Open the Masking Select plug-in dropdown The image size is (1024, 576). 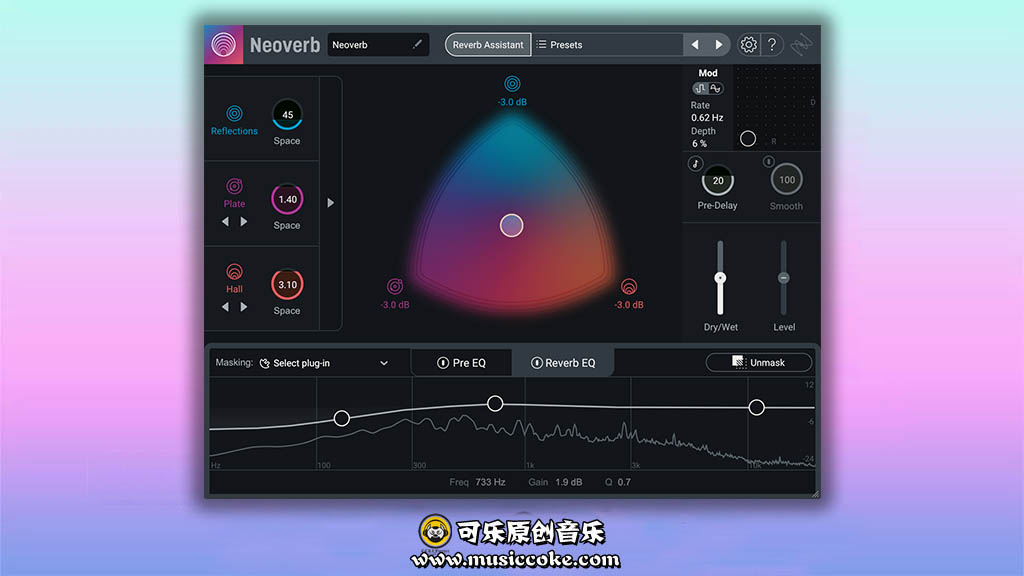(324, 363)
